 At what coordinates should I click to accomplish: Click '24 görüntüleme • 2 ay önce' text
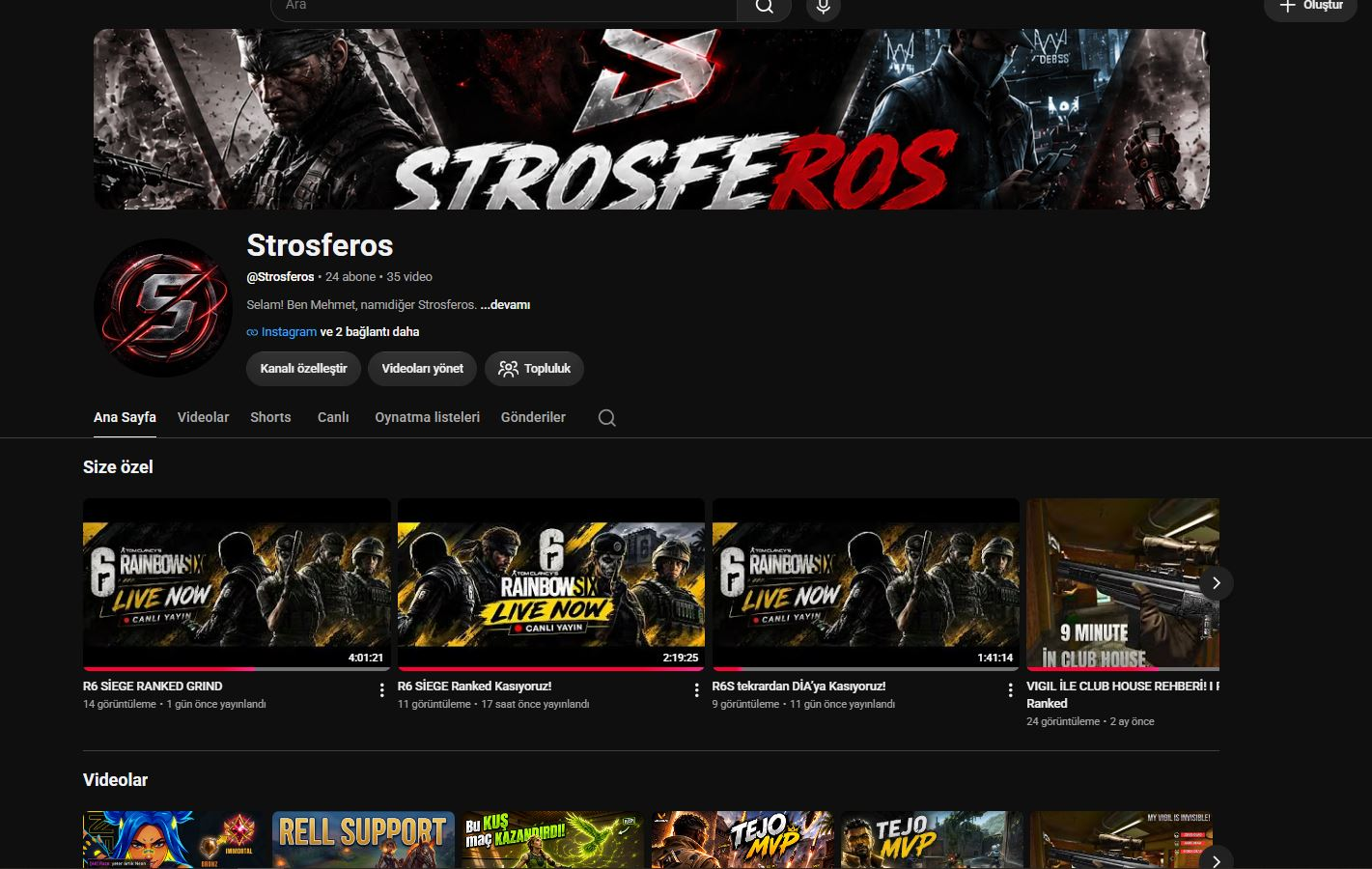[x=1090, y=721]
